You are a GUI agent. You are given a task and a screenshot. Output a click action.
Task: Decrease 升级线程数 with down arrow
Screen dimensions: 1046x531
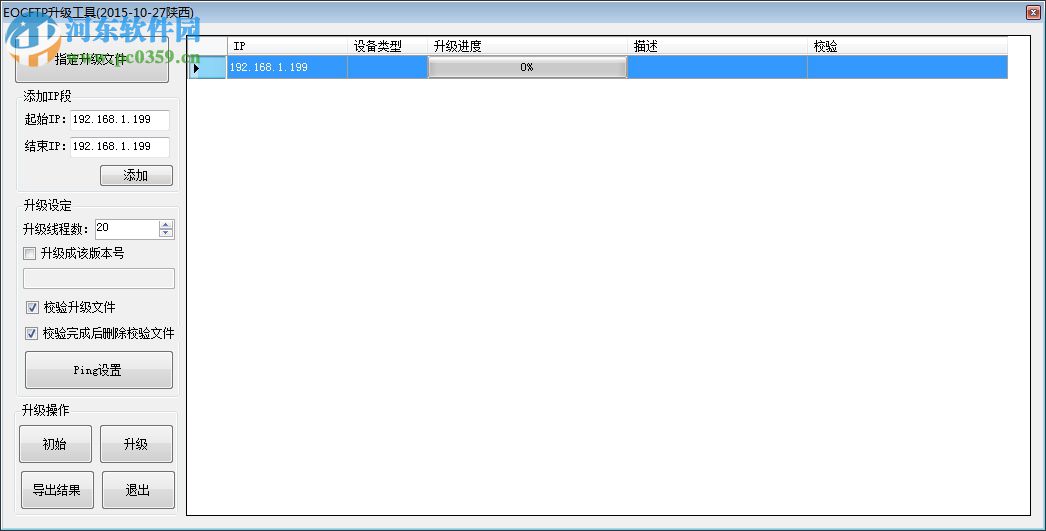pyautogui.click(x=166, y=233)
